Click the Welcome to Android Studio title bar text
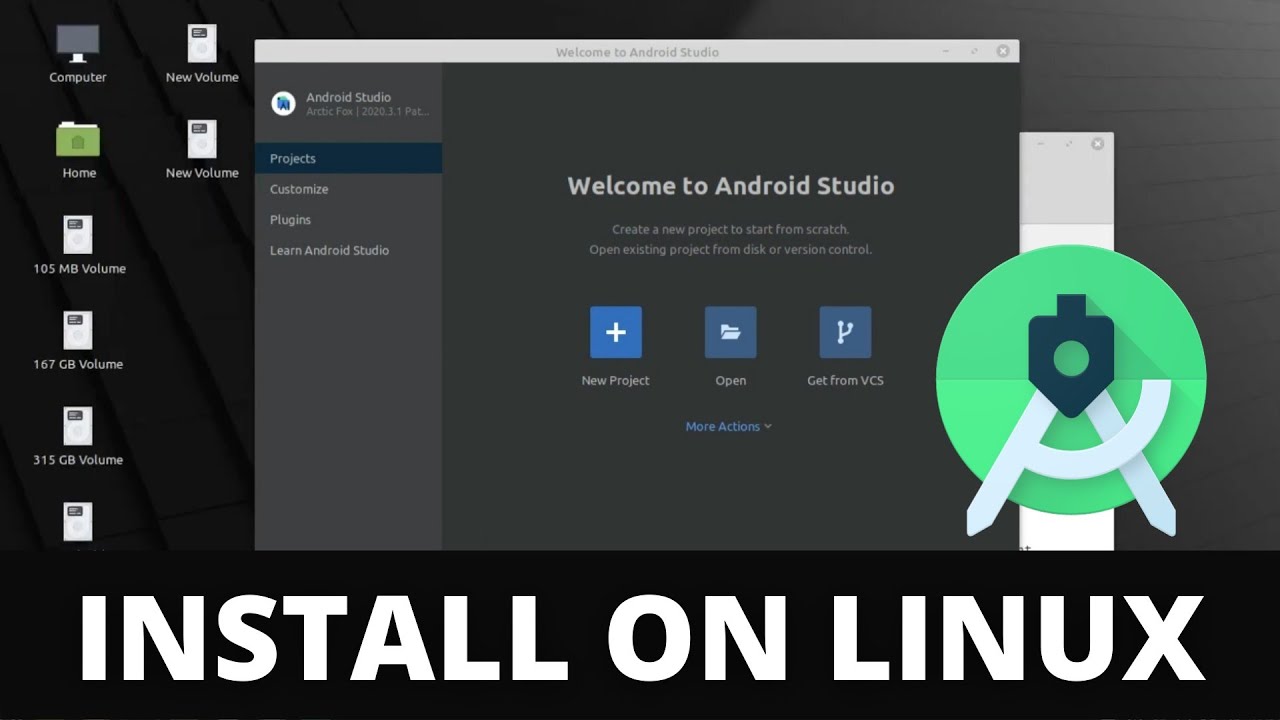The height and width of the screenshot is (720, 1280). tap(637, 52)
